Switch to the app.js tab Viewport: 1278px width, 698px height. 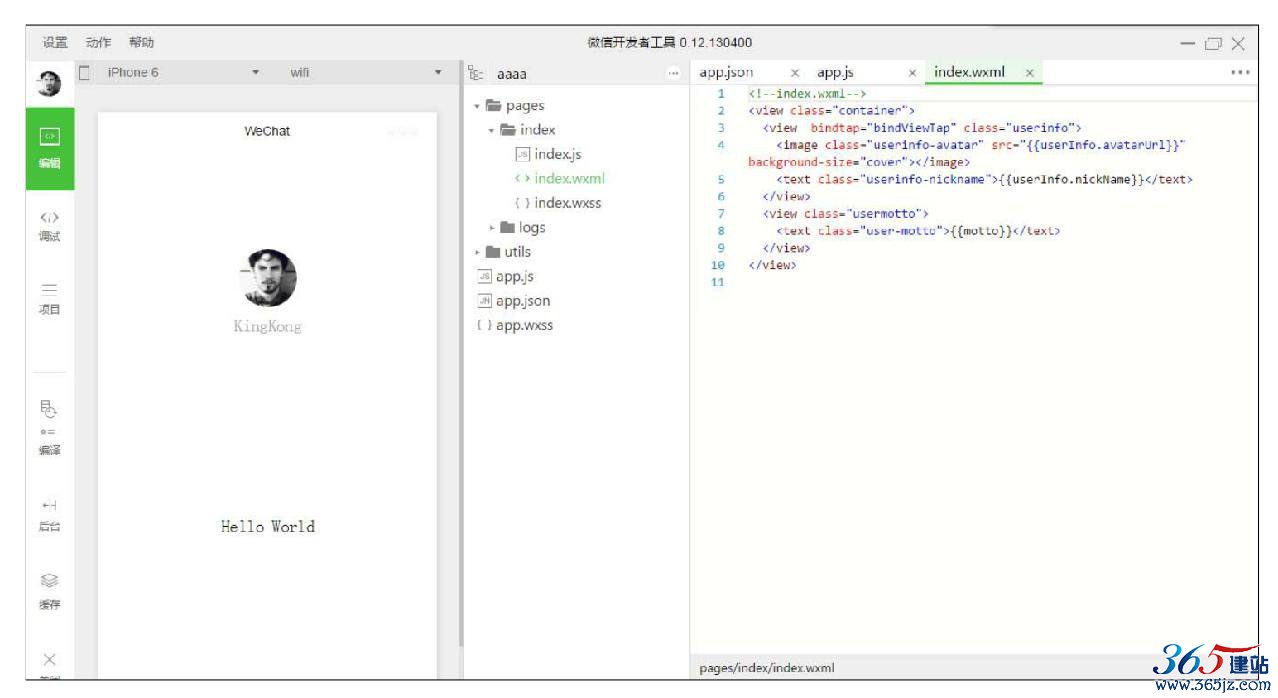coord(835,73)
